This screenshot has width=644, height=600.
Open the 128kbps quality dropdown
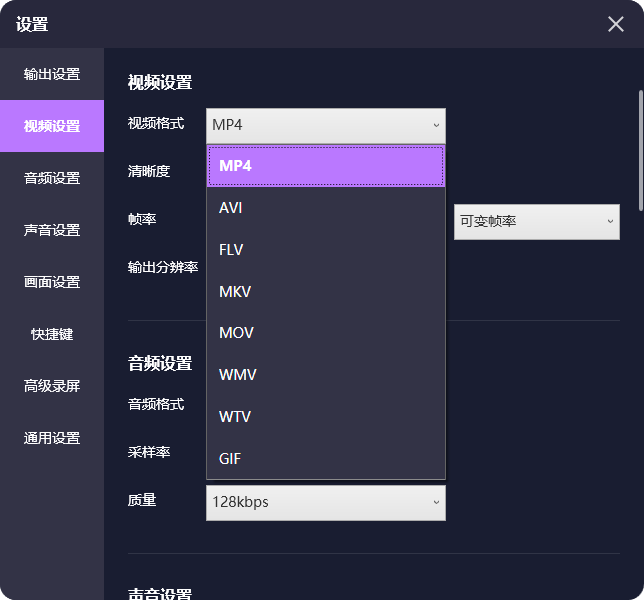(326, 502)
